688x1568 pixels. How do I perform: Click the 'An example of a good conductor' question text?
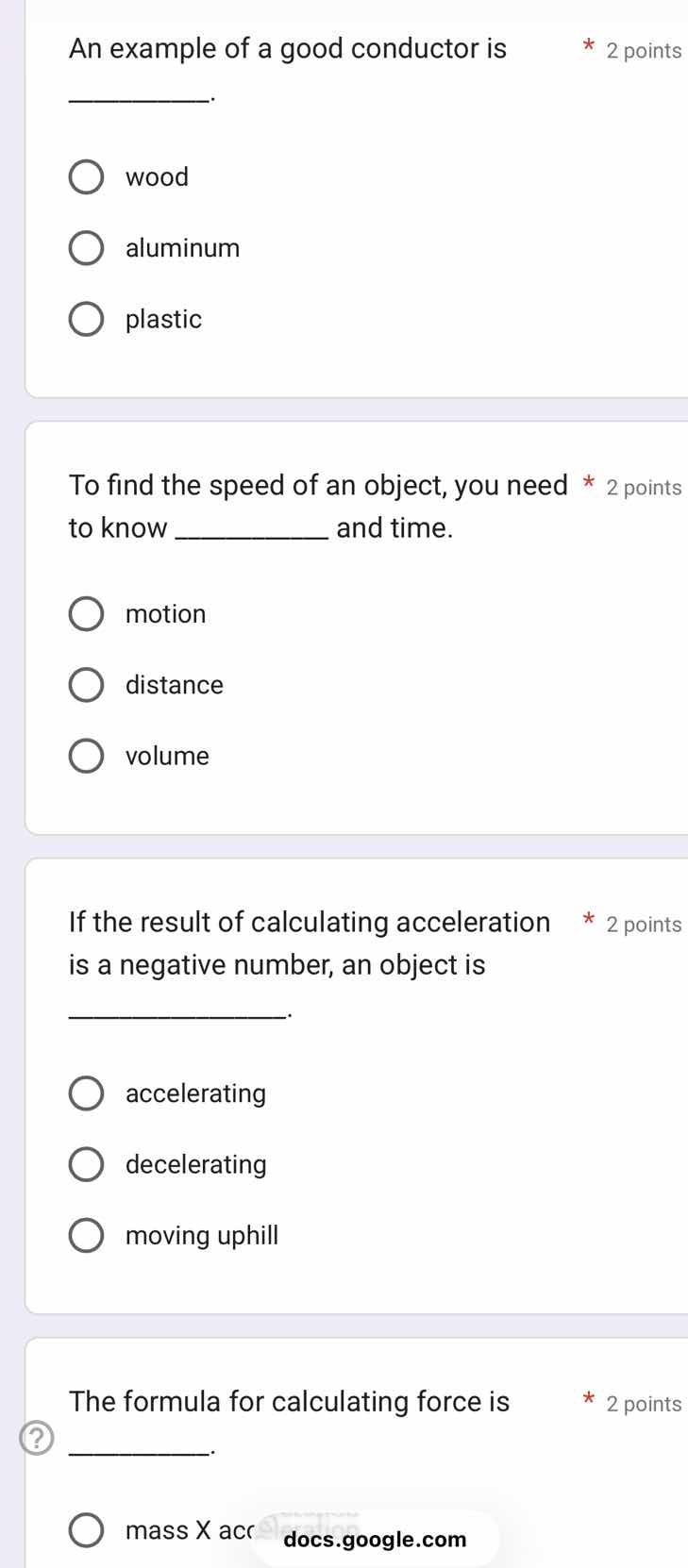click(288, 49)
